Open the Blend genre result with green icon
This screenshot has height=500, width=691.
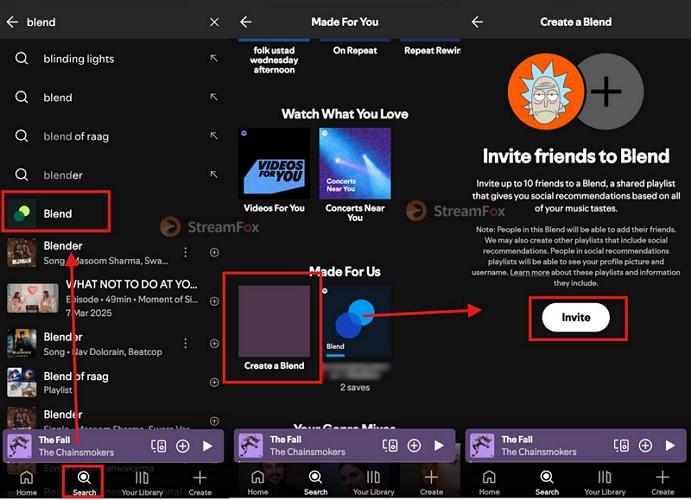point(56,212)
